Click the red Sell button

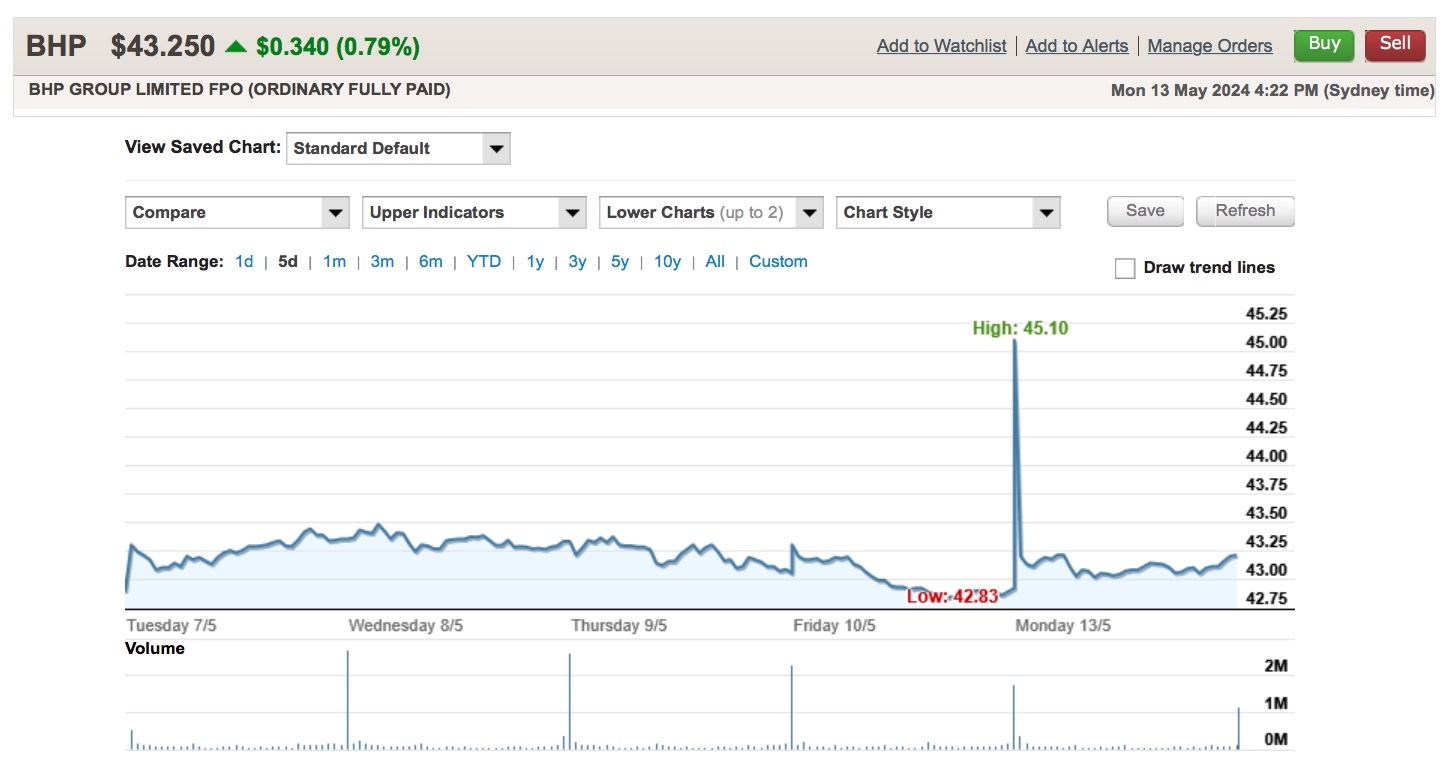(1395, 45)
